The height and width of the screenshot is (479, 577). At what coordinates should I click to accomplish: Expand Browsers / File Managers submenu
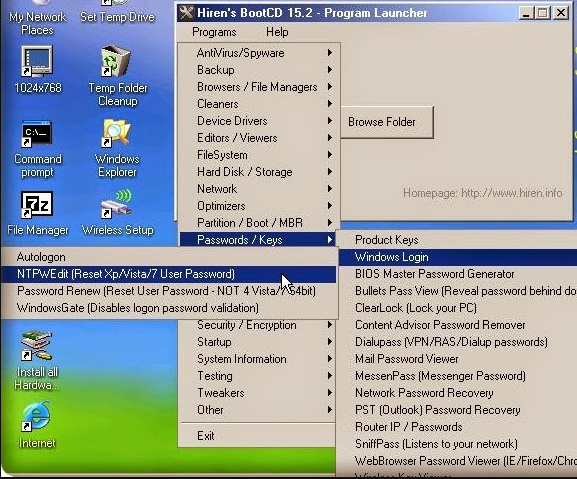[x=259, y=87]
